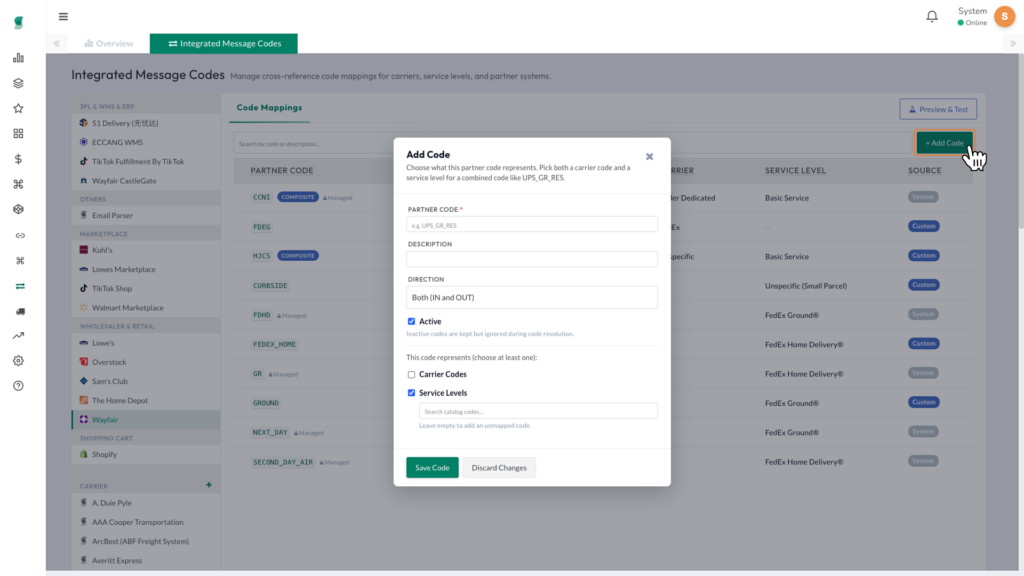This screenshot has width=1024, height=576.
Task: Click the add carrier plus icon
Action: click(209, 485)
